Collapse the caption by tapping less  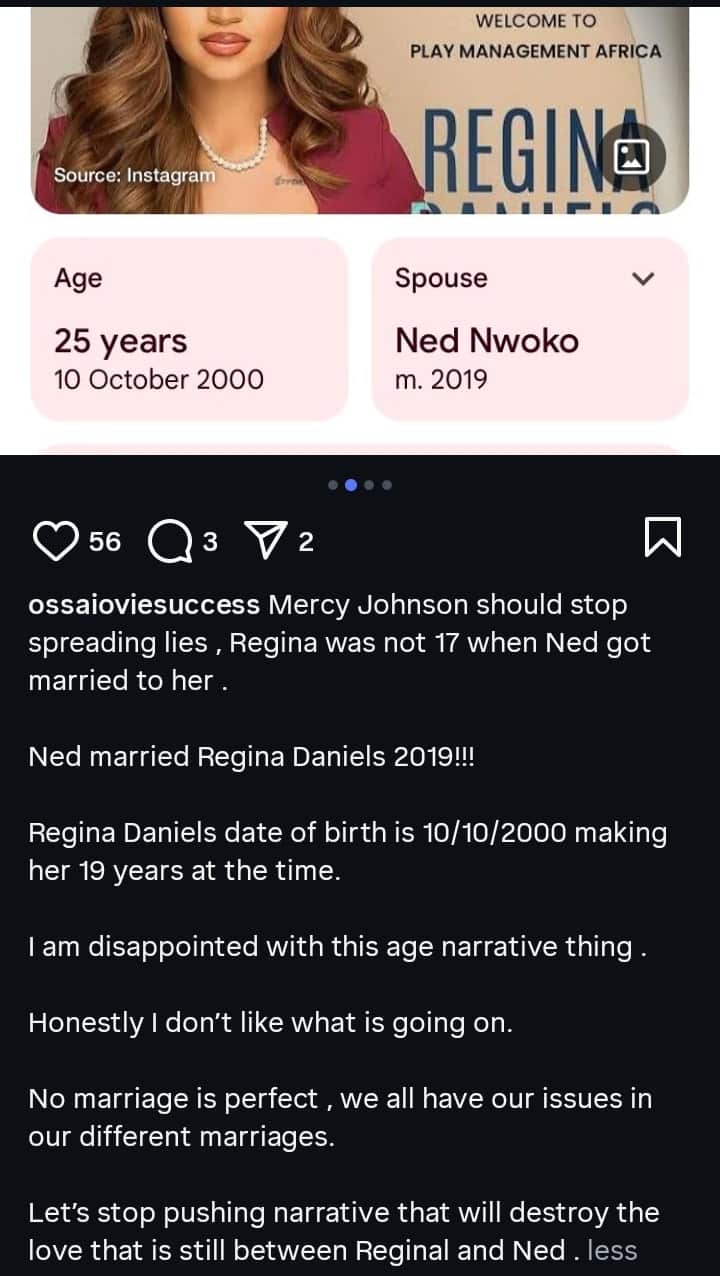point(614,1250)
